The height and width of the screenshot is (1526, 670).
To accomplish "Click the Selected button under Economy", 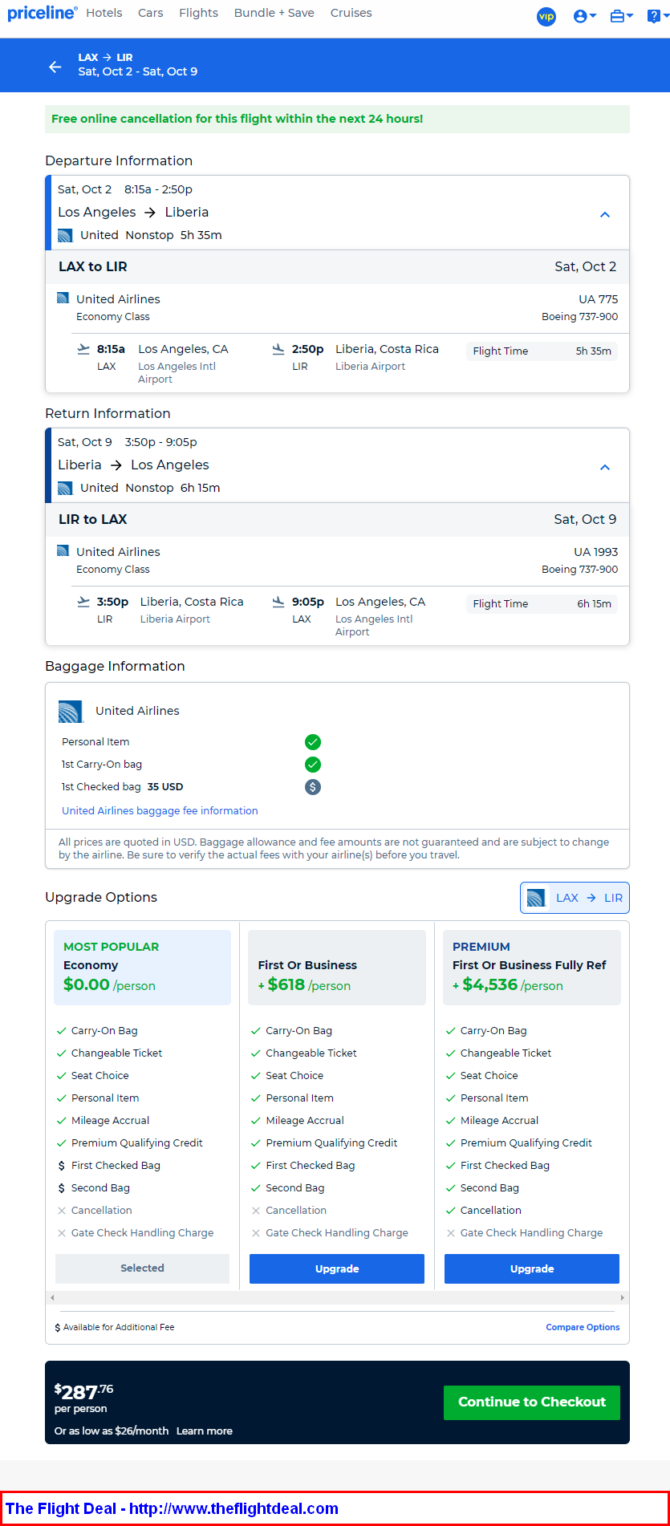I will (142, 1268).
